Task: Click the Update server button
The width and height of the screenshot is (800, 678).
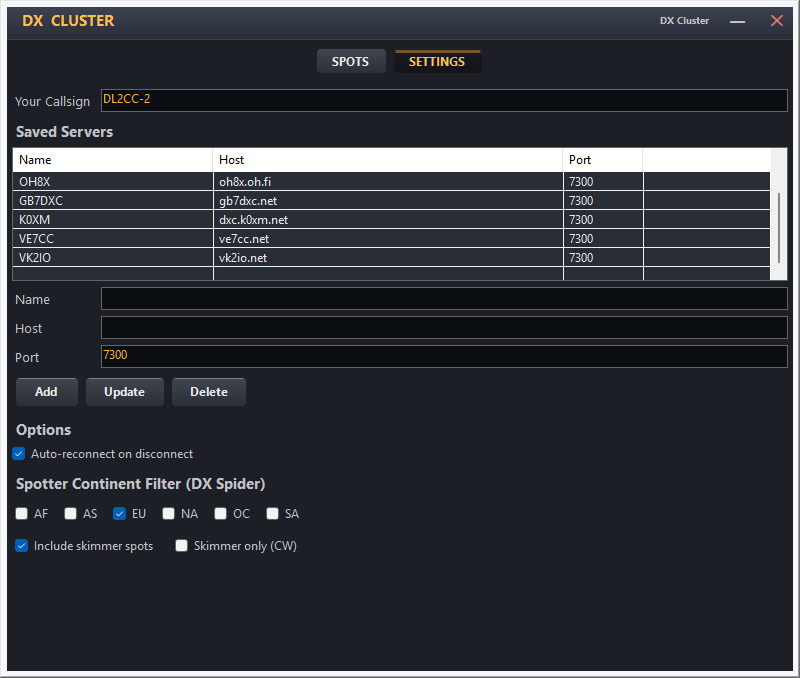Action: click(124, 392)
